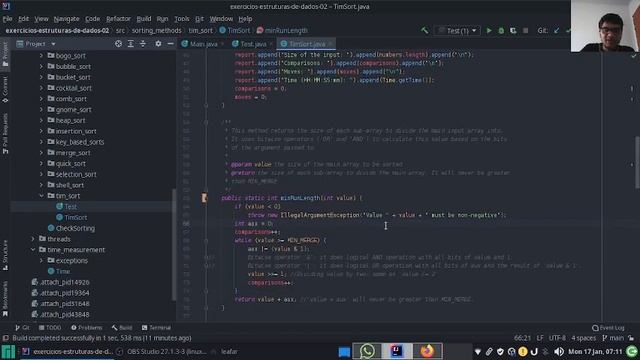Click the bookmark marker next to the minRunLength line

point(204,198)
